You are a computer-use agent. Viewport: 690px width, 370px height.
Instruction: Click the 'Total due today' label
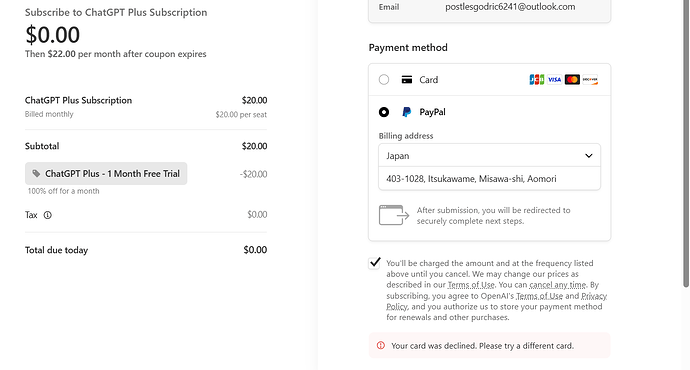pyautogui.click(x=56, y=250)
